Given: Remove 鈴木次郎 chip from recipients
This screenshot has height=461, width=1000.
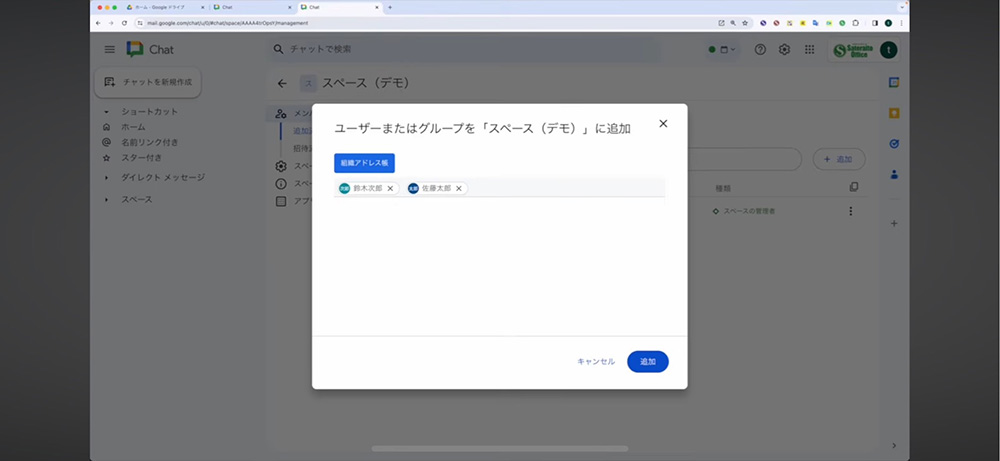Looking at the screenshot, I should pyautogui.click(x=390, y=189).
